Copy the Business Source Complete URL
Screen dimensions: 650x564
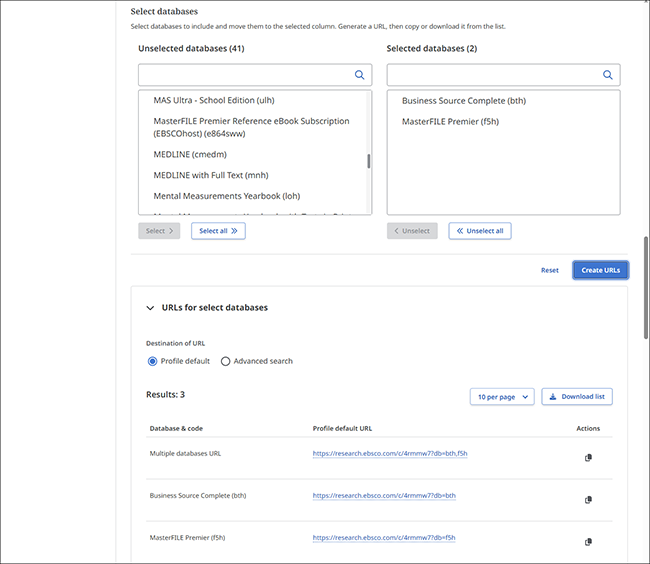pos(588,500)
